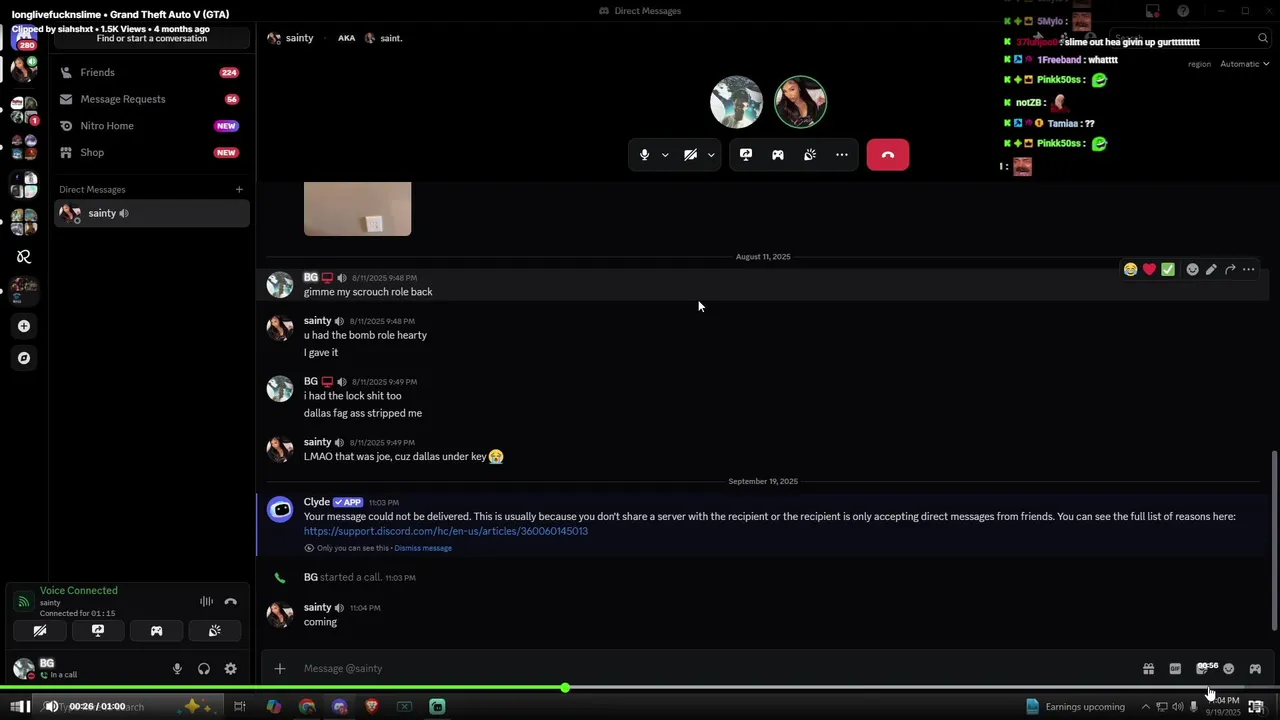Viewport: 1280px width, 720px height.
Task: Open the region Automatic dropdown
Action: pyautogui.click(x=1245, y=64)
